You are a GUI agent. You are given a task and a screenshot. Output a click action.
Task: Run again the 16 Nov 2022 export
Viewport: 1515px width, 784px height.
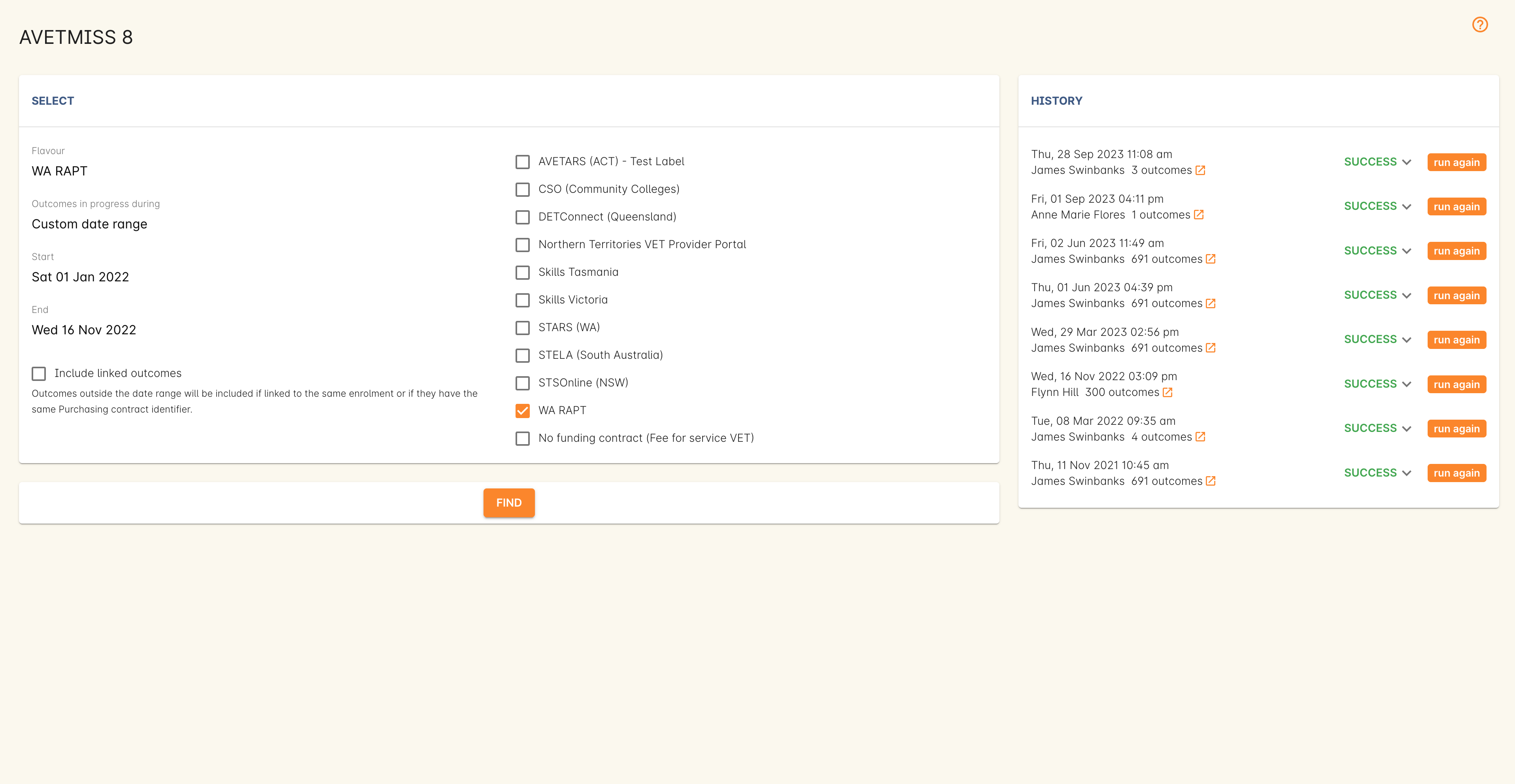pyautogui.click(x=1456, y=384)
